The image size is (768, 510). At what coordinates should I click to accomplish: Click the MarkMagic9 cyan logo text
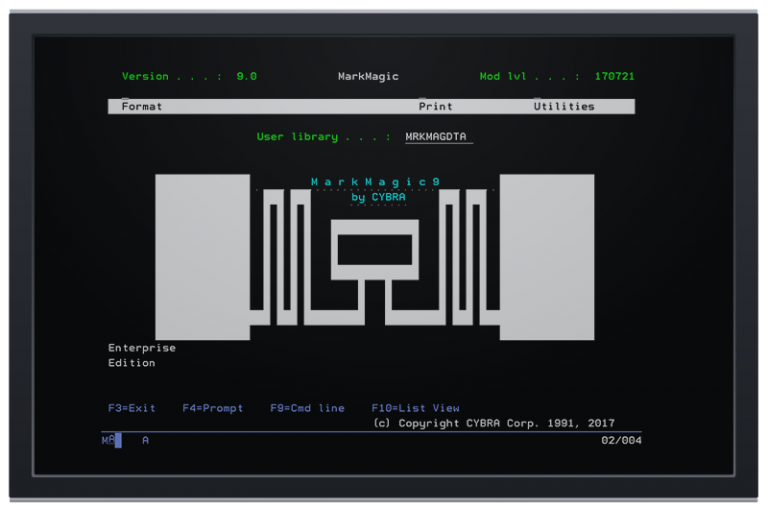375,182
